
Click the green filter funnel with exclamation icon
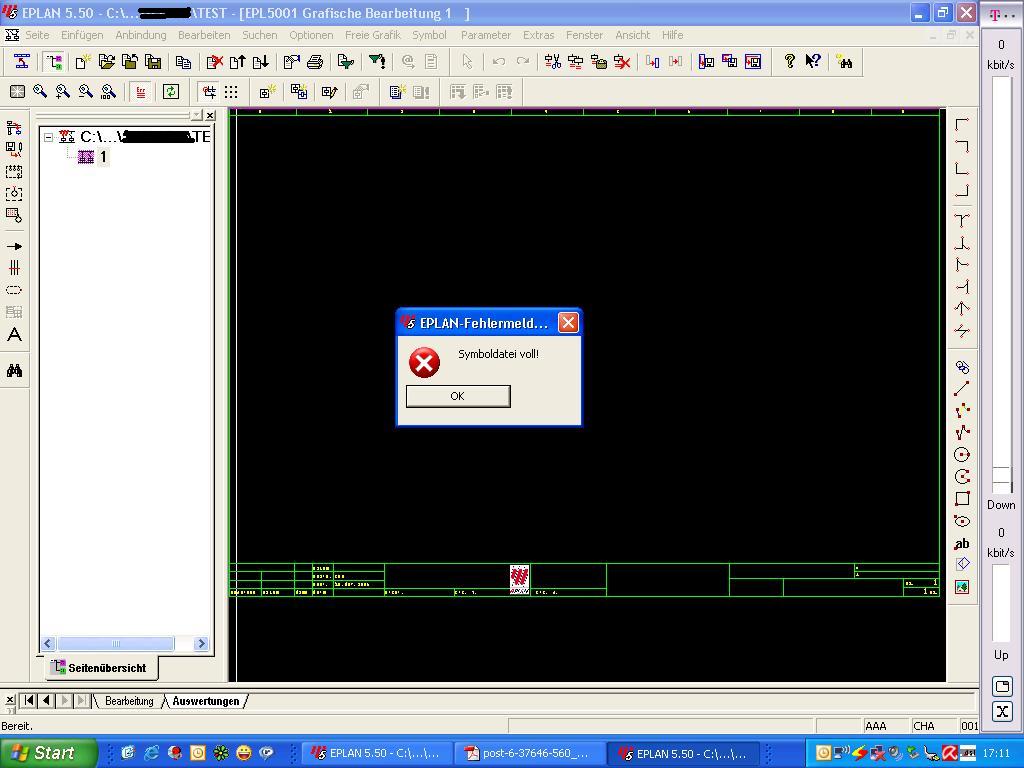click(x=377, y=62)
